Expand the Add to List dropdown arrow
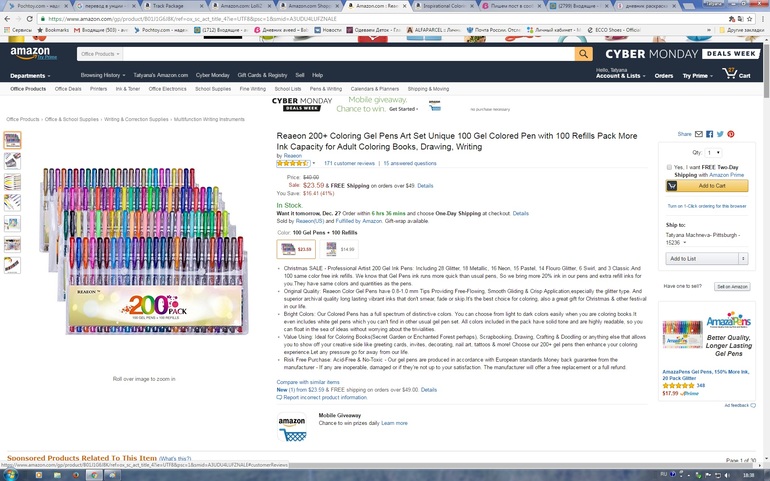 pos(743,258)
